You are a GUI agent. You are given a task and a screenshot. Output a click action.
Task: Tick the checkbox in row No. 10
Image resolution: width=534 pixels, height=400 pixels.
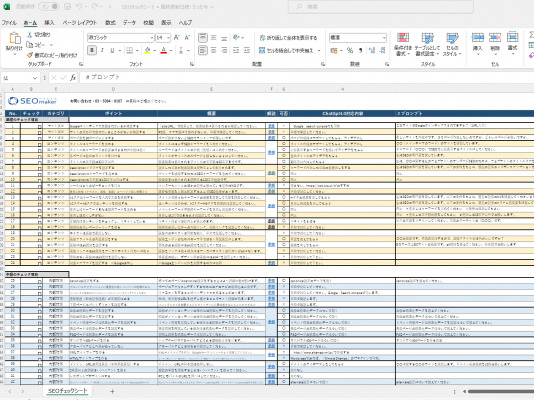[40, 180]
